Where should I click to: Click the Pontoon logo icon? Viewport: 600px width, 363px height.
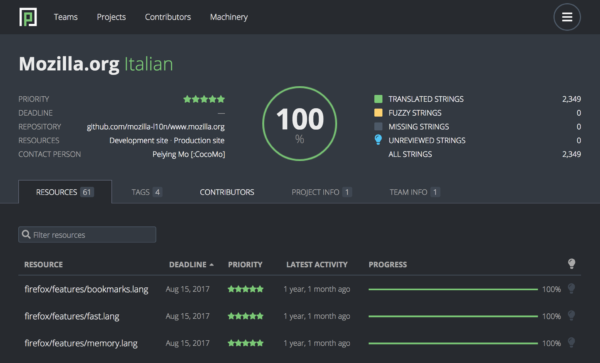click(x=28, y=17)
